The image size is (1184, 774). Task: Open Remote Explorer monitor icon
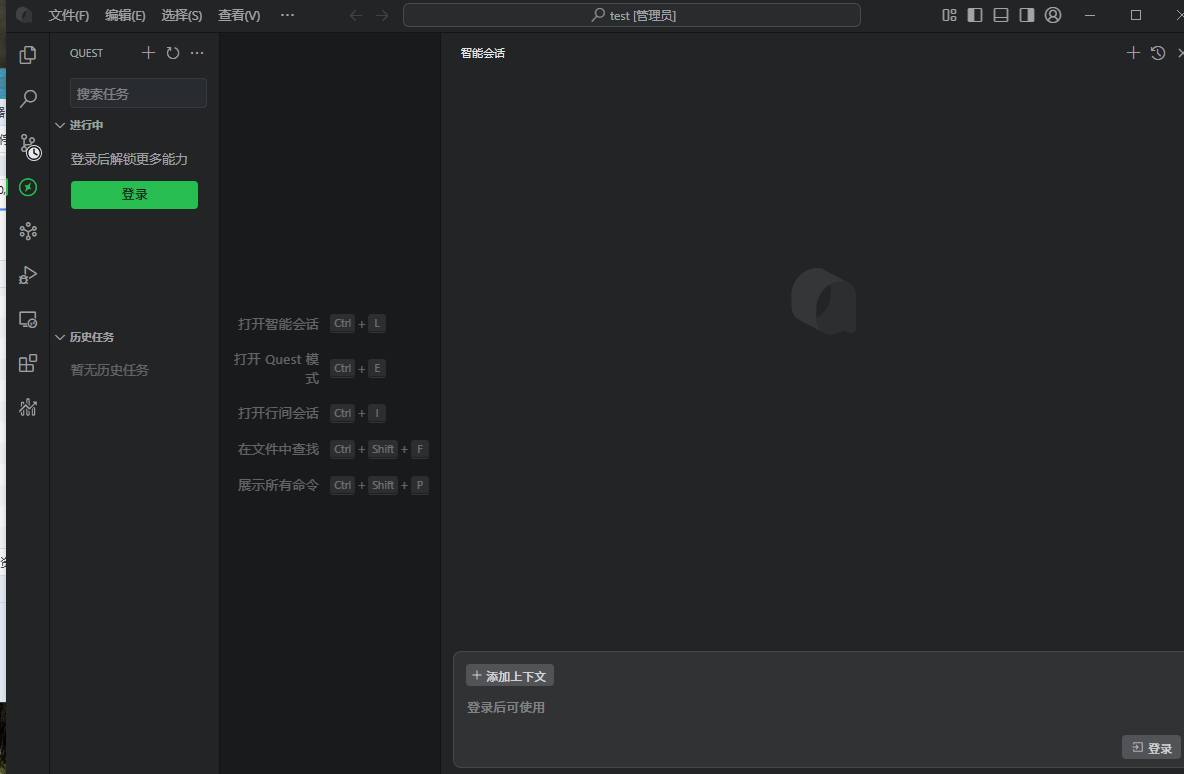point(28,319)
